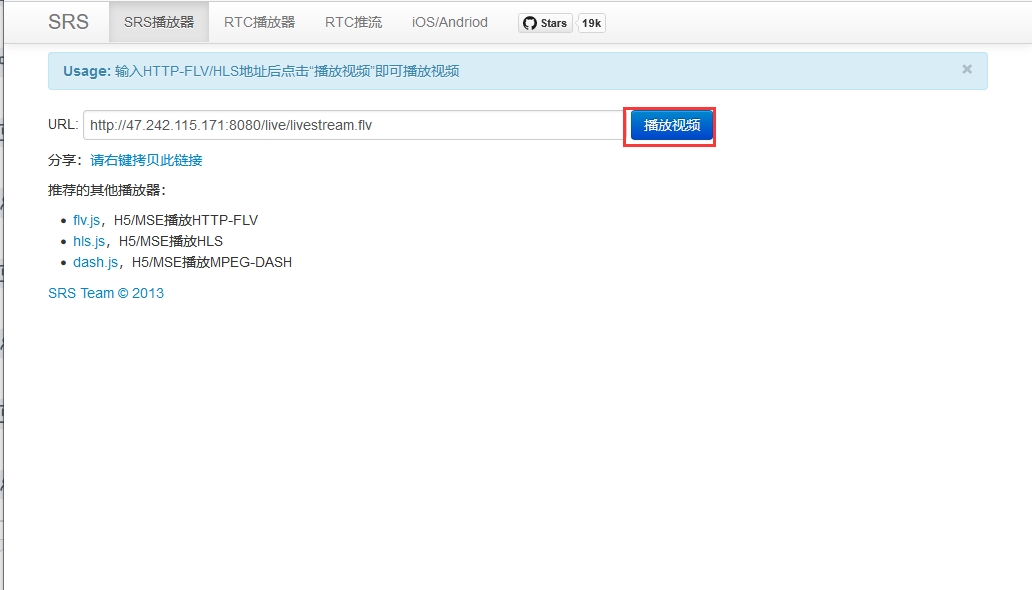Viewport: 1032px width, 590px height.
Task: Dismiss the Usage alert with the × icon
Action: coord(967,70)
